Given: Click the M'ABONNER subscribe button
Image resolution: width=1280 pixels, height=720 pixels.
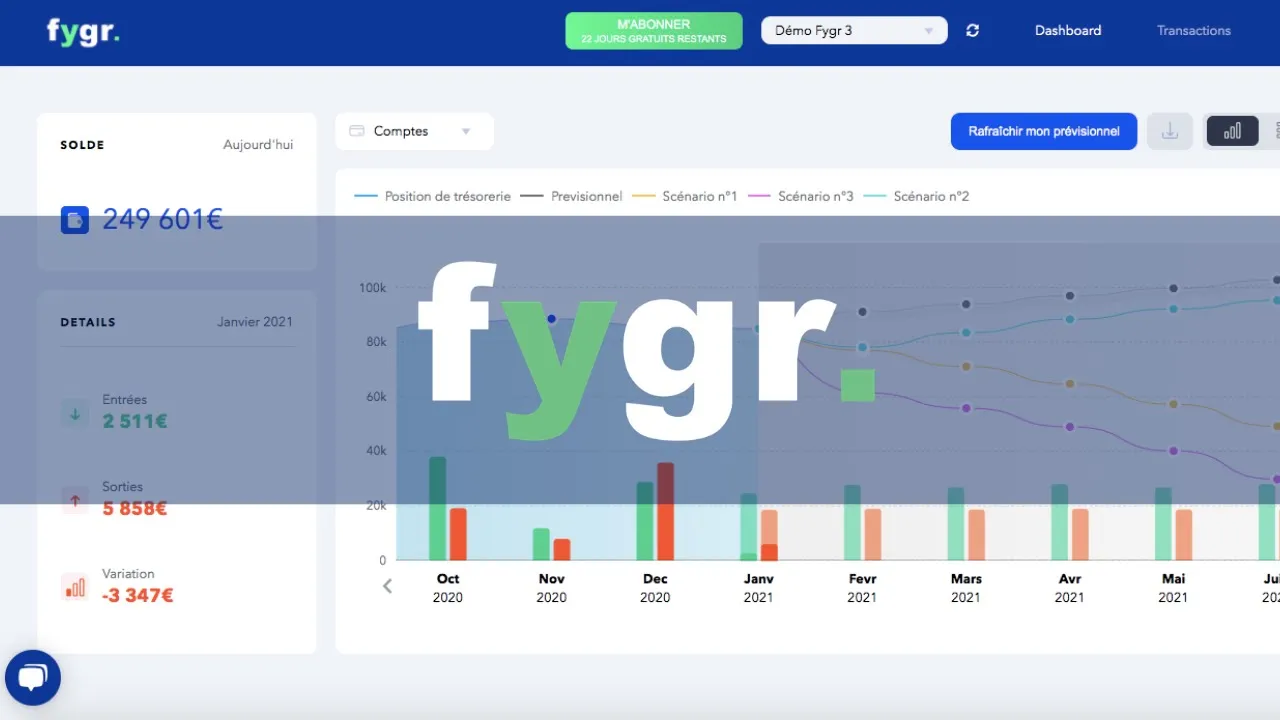Looking at the screenshot, I should [654, 31].
